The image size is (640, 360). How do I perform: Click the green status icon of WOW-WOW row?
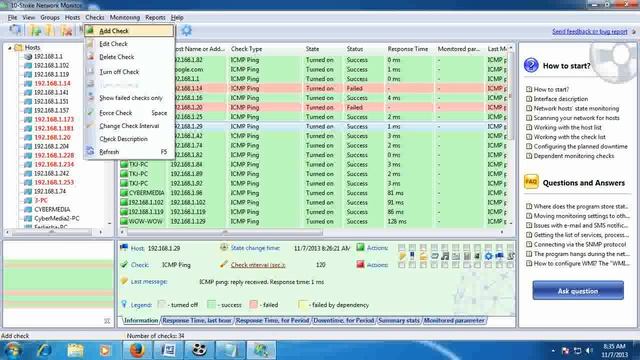pyautogui.click(x=124, y=221)
